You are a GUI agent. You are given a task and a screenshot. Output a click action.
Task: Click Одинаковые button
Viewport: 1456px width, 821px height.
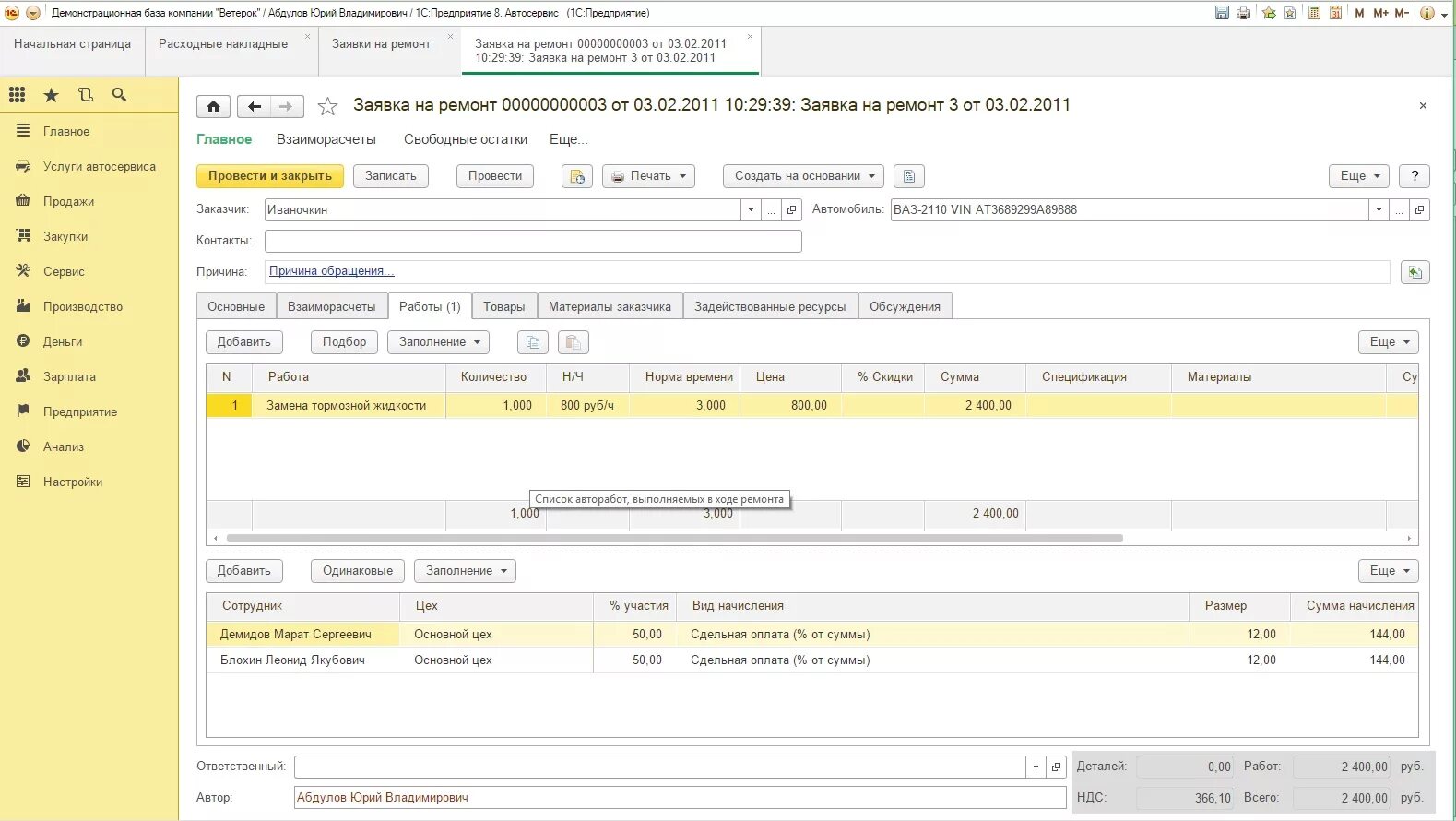[358, 571]
